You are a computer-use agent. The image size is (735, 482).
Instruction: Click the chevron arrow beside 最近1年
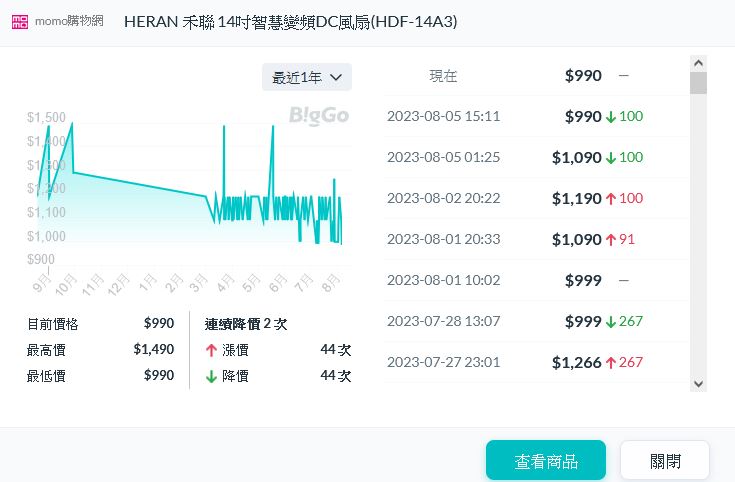click(x=336, y=77)
